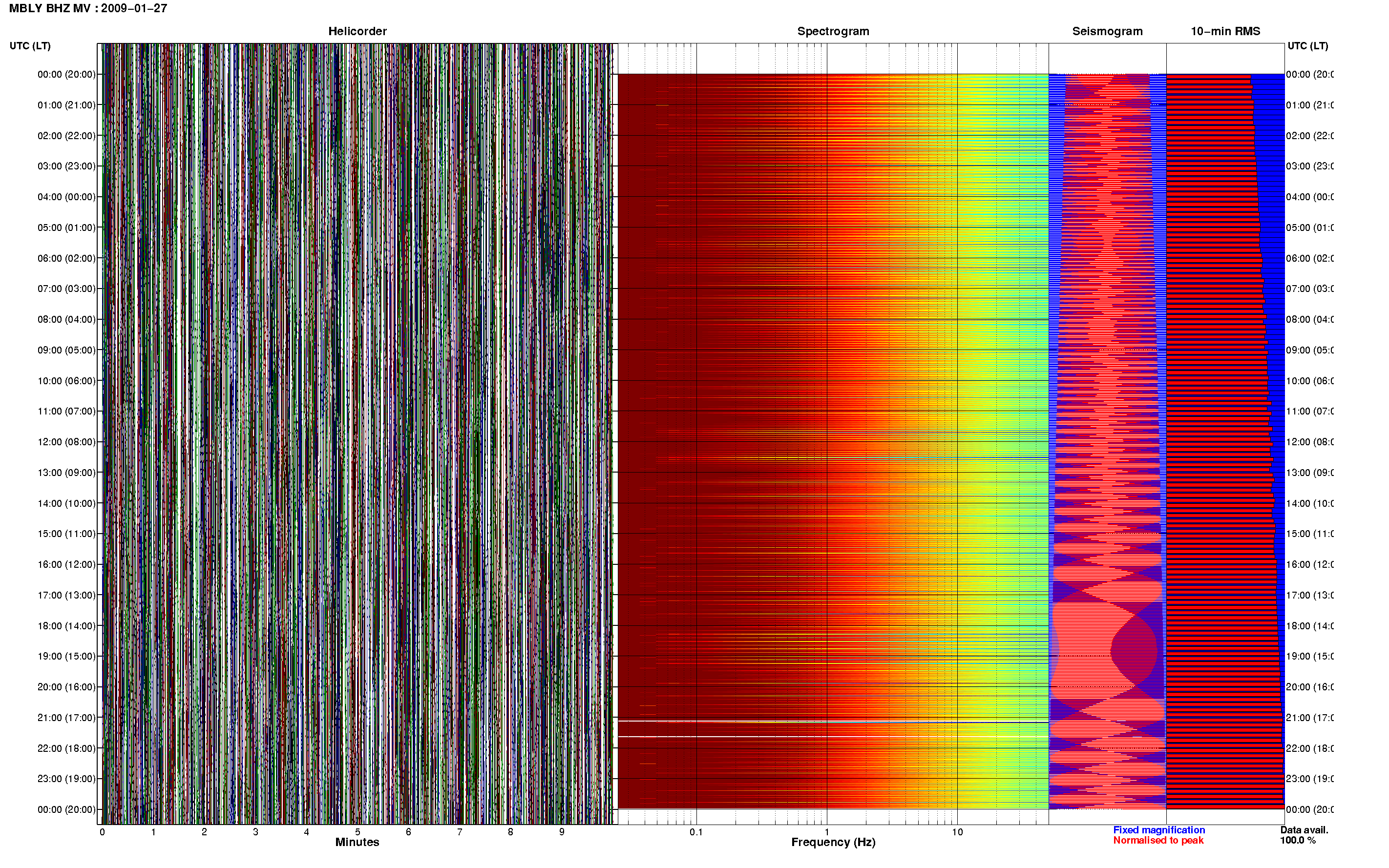Click the '03:00 (23:00)' time label on the helicorder axis
The height and width of the screenshot is (868, 1389).
pos(66,166)
